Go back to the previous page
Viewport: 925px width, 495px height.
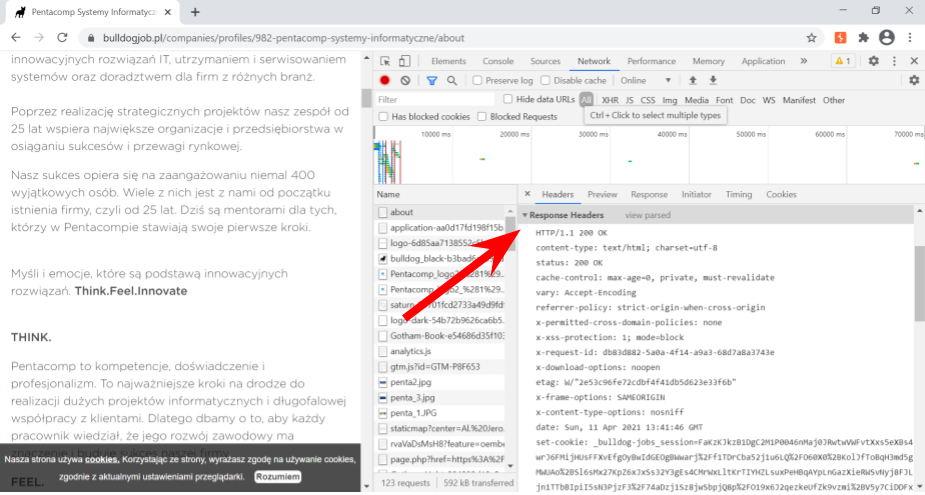pos(16,38)
